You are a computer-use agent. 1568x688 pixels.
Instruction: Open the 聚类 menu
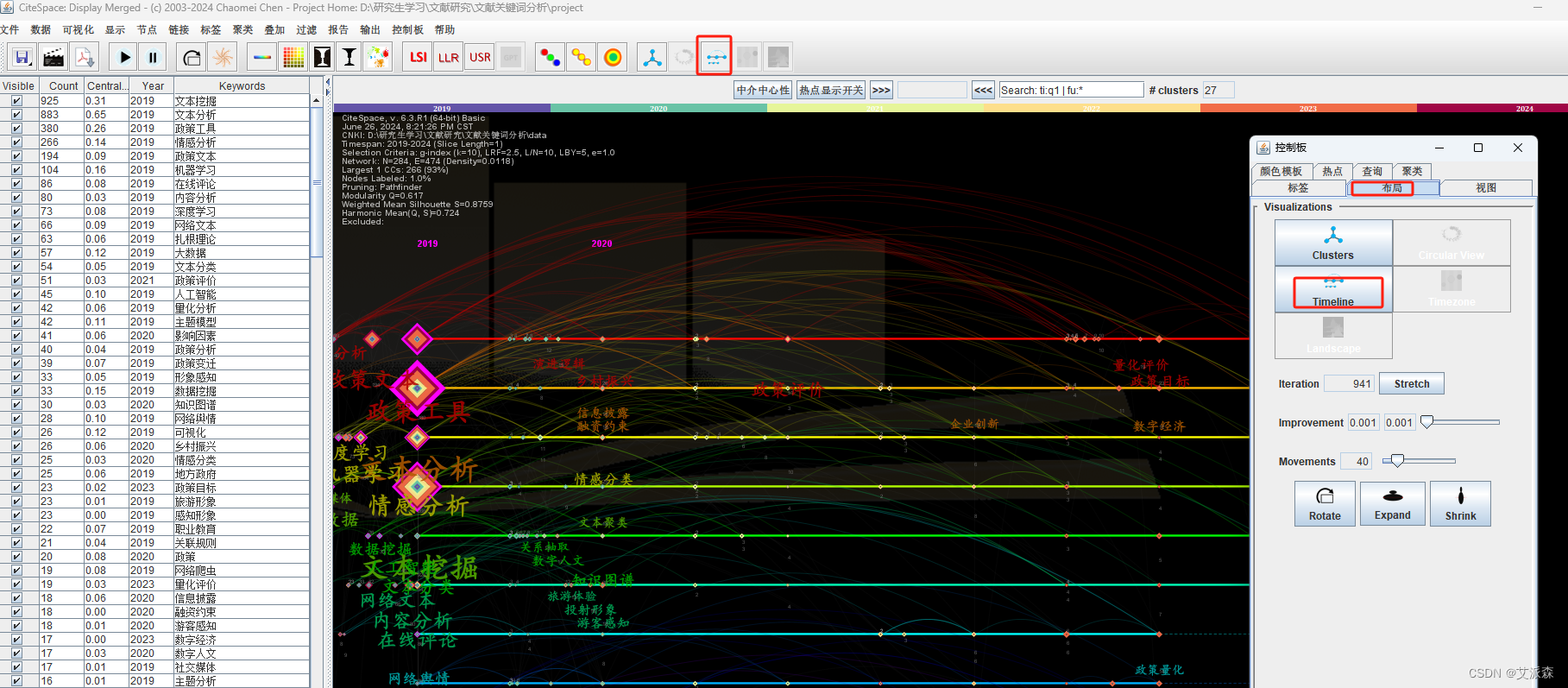242,29
